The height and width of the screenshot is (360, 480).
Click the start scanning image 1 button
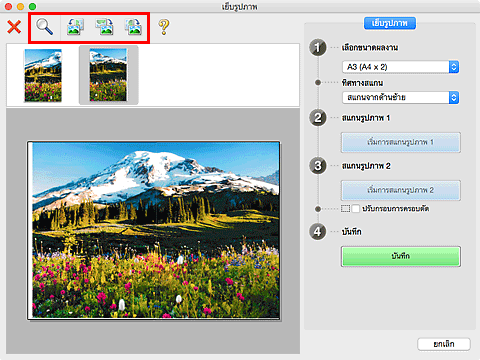tap(401, 142)
